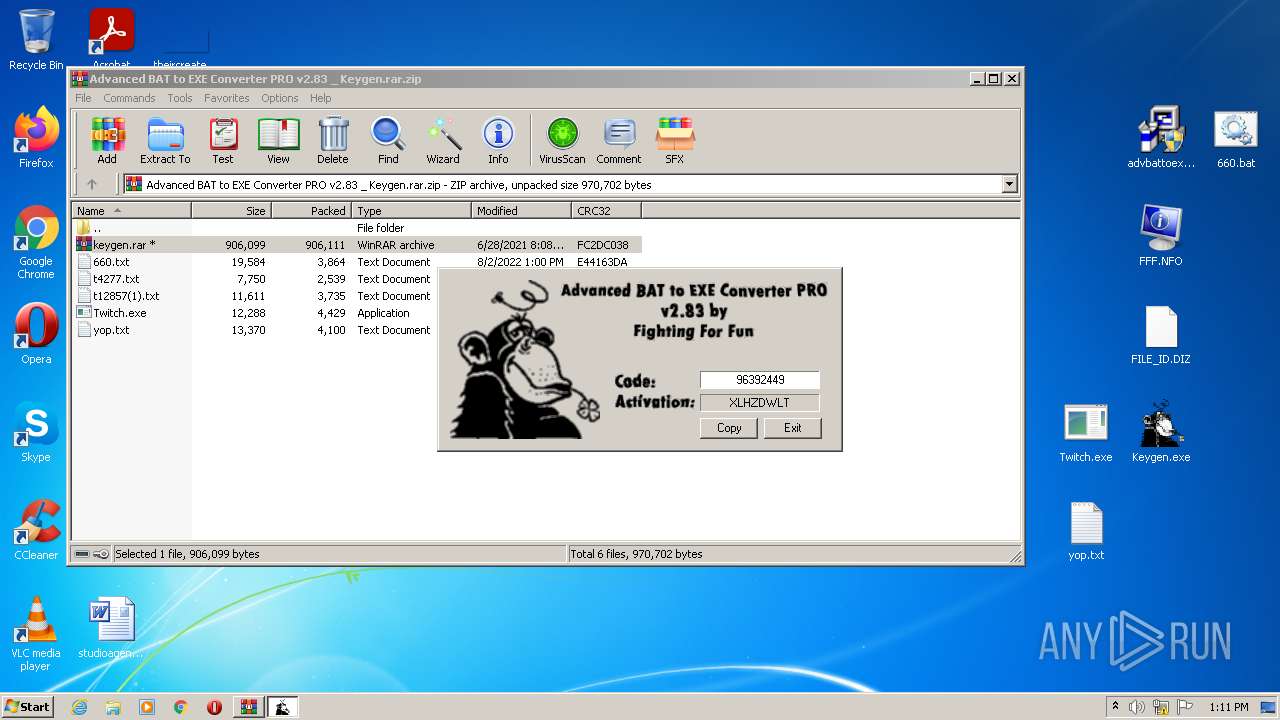Open VLC media player shortcut

click(36, 634)
